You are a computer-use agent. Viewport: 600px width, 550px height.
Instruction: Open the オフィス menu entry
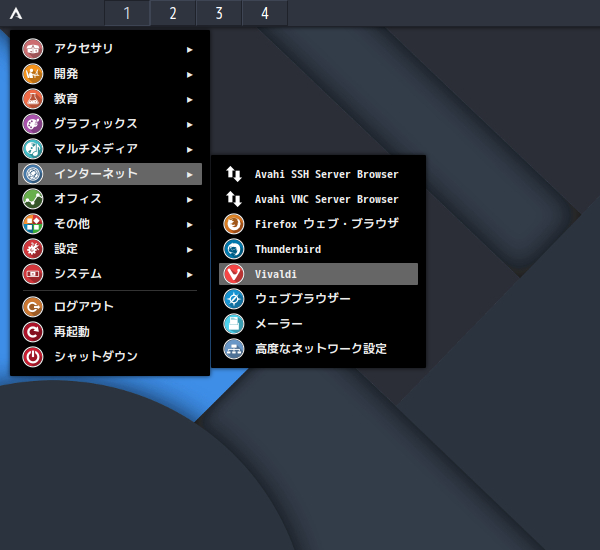[110, 199]
